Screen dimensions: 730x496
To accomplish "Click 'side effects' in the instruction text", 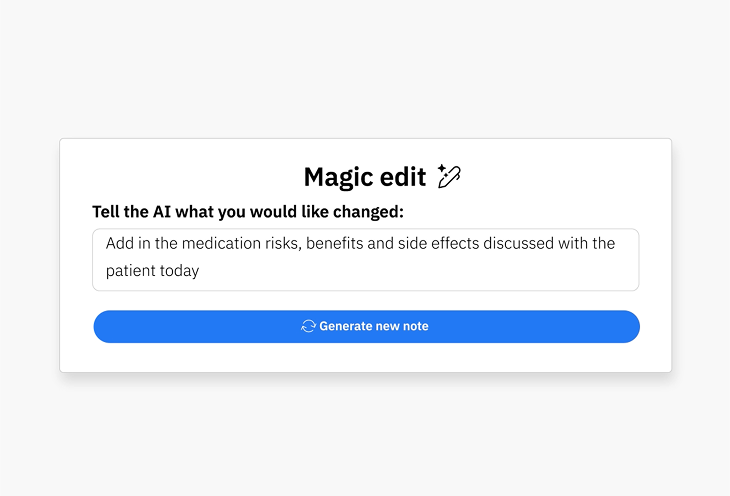I will pos(439,243).
